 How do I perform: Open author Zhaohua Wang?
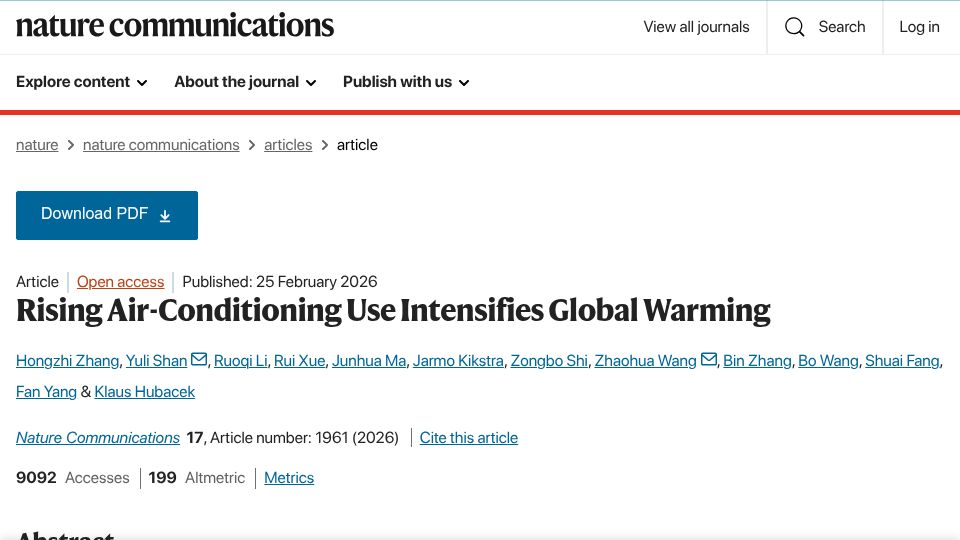645,361
